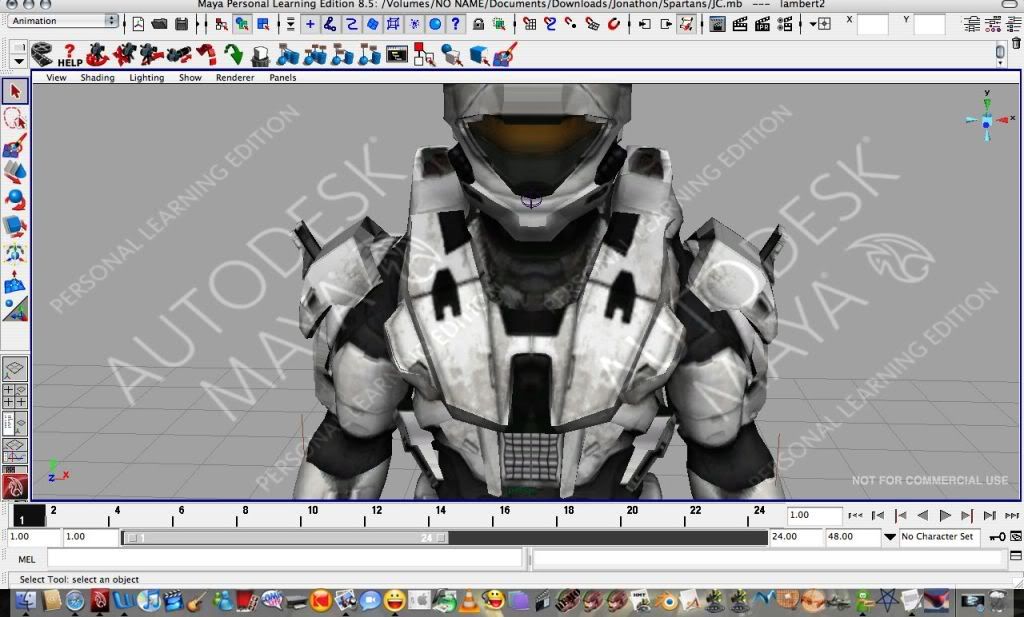Open the Animation menu set dropdown
The width and height of the screenshot is (1024, 617).
tap(63, 21)
